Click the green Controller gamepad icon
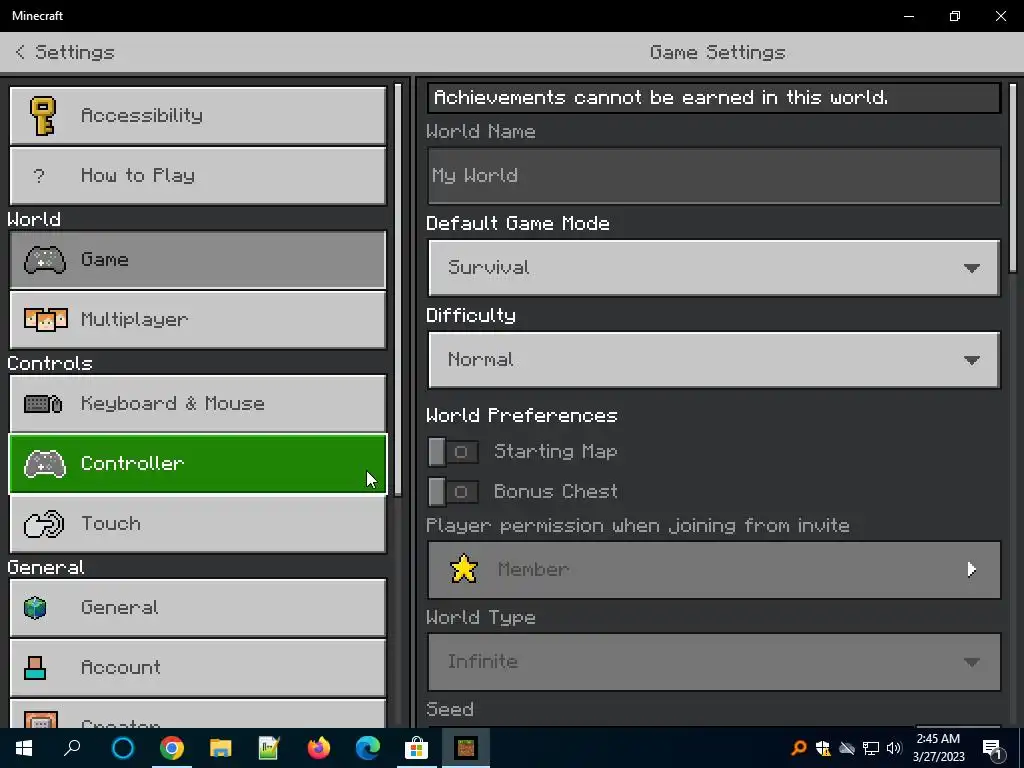This screenshot has height=768, width=1024. point(44,464)
